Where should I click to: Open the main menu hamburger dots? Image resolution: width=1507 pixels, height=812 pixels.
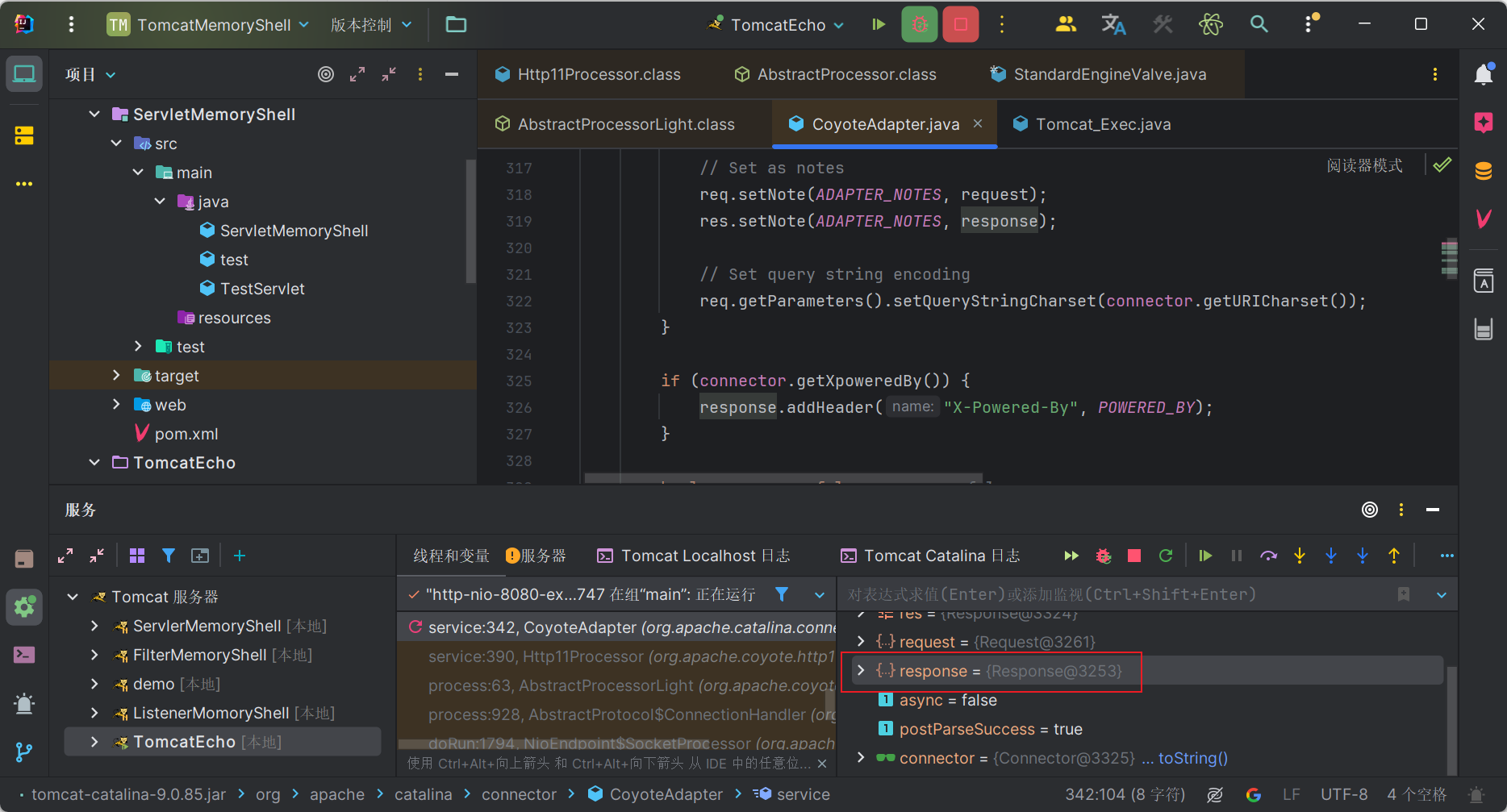tap(72, 25)
